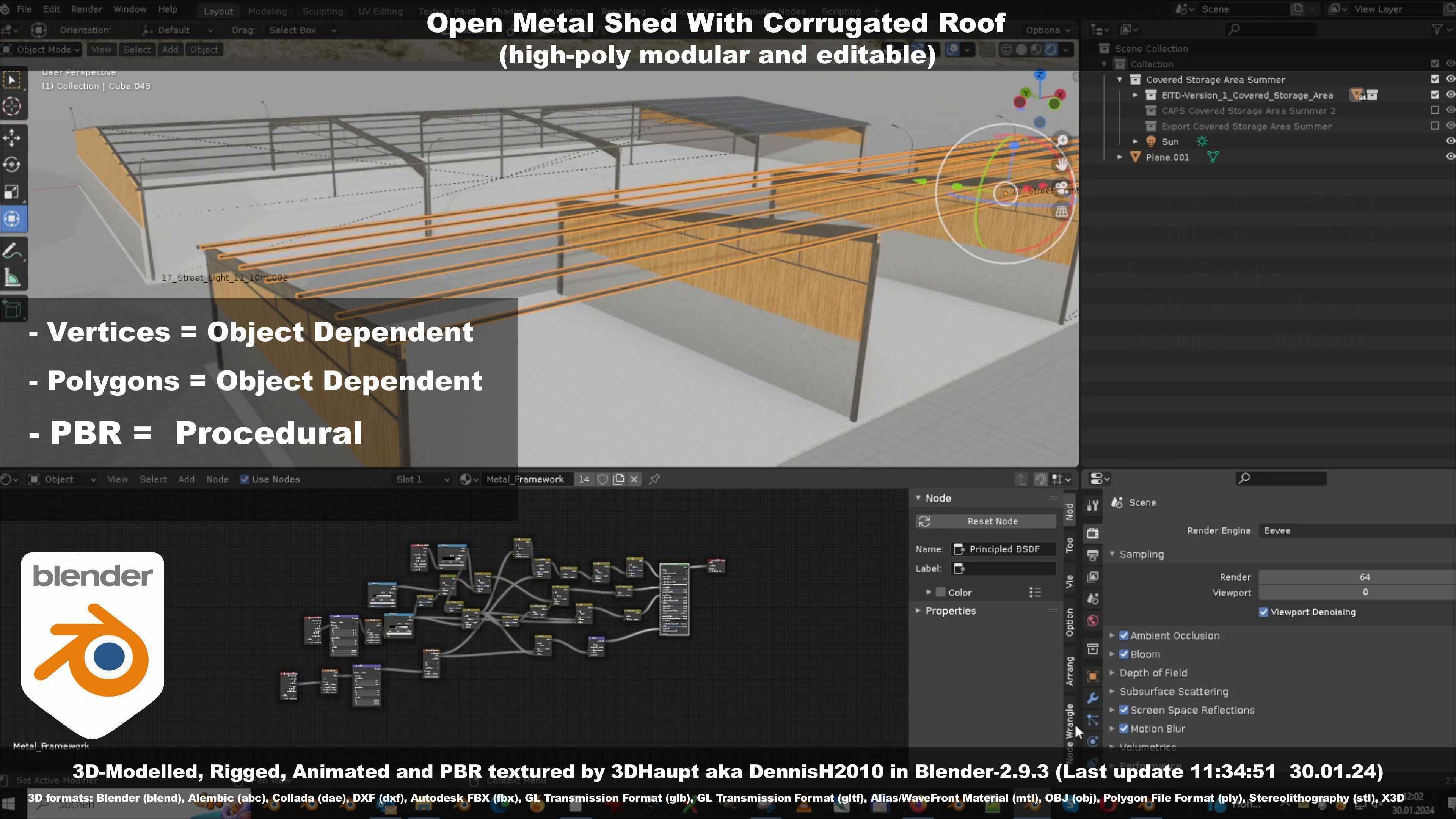Open the World properties tab
Viewport: 1456px width, 819px height.
point(1093,621)
